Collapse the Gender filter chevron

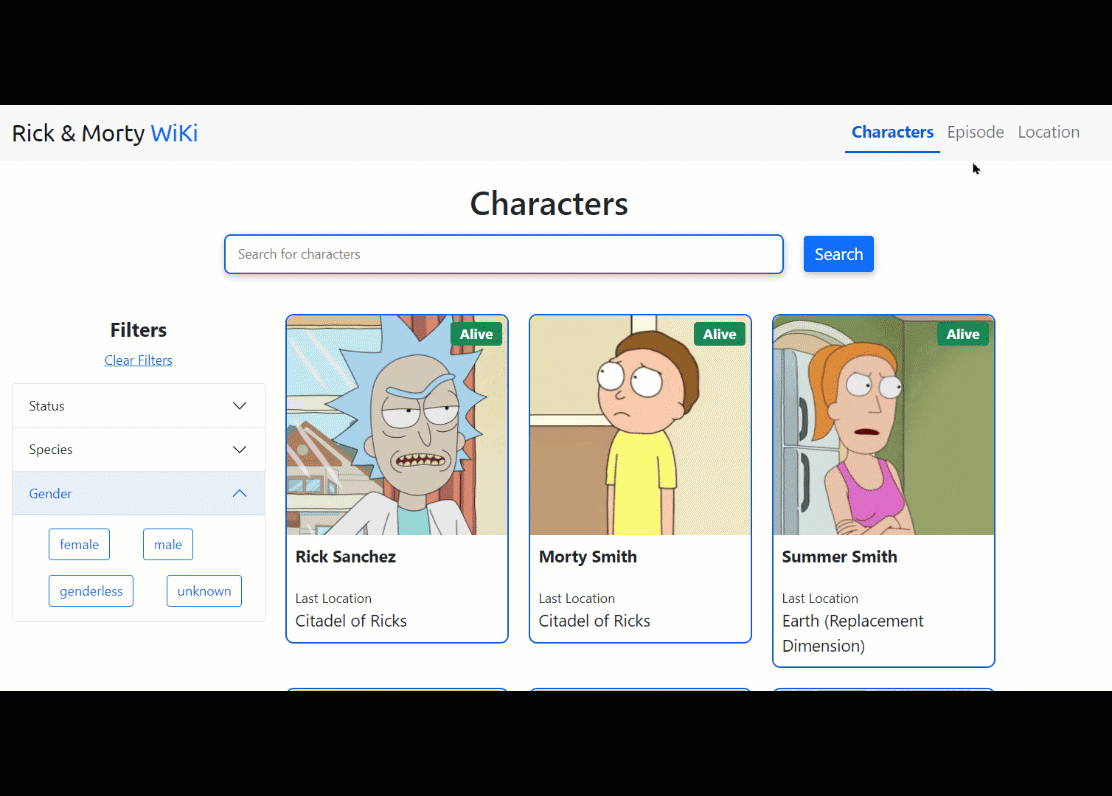click(x=240, y=493)
